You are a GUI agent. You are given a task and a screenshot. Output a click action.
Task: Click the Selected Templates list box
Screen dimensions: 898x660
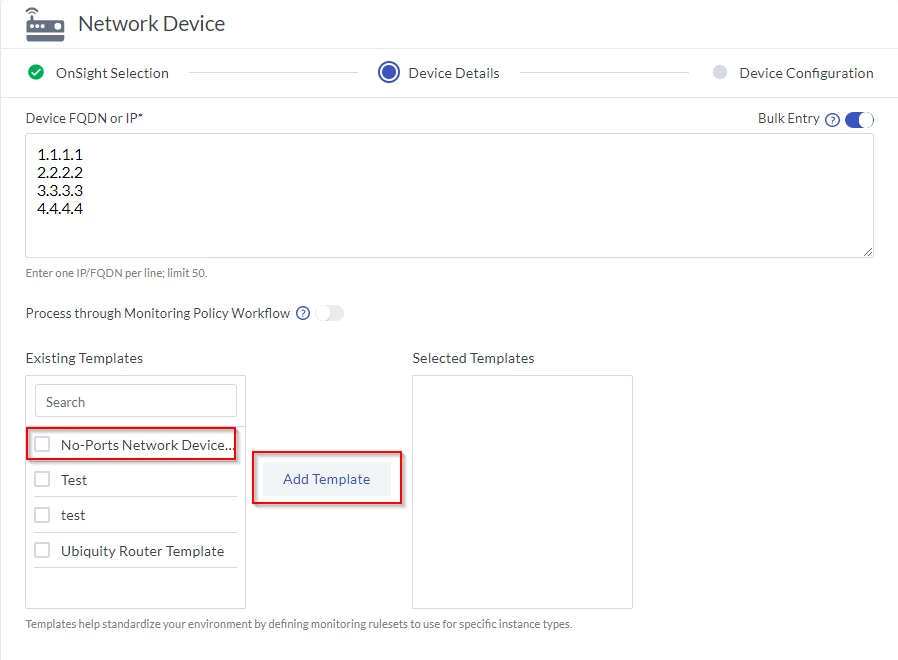pos(522,492)
